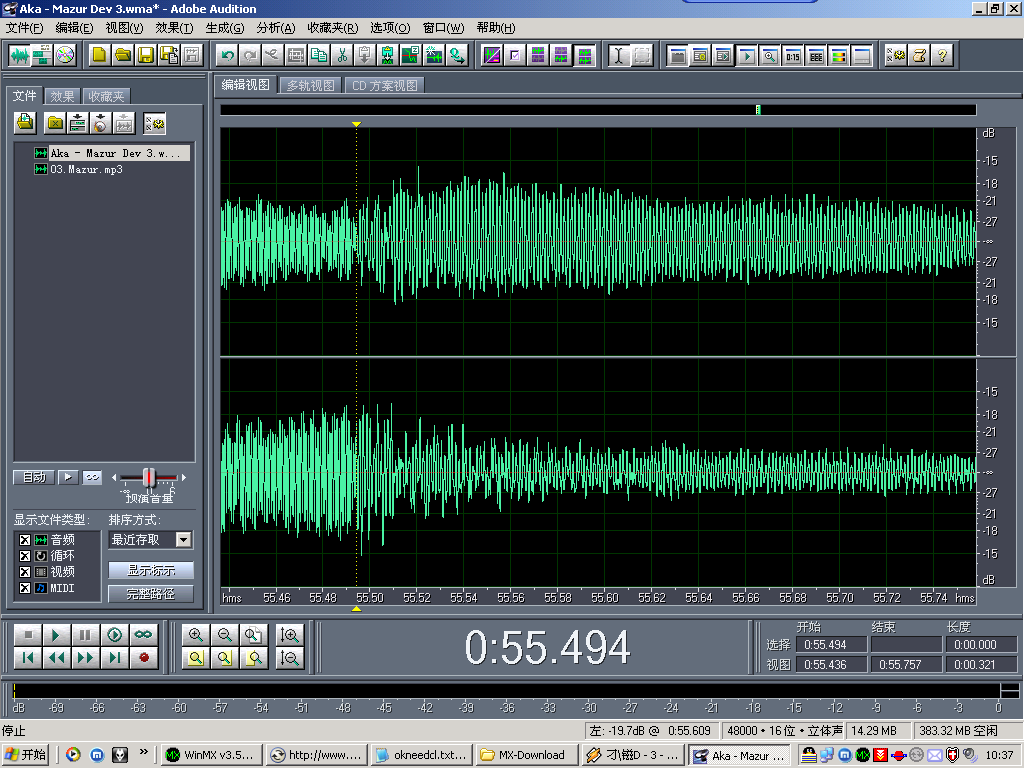Click preview play button in Files panel

68,477
